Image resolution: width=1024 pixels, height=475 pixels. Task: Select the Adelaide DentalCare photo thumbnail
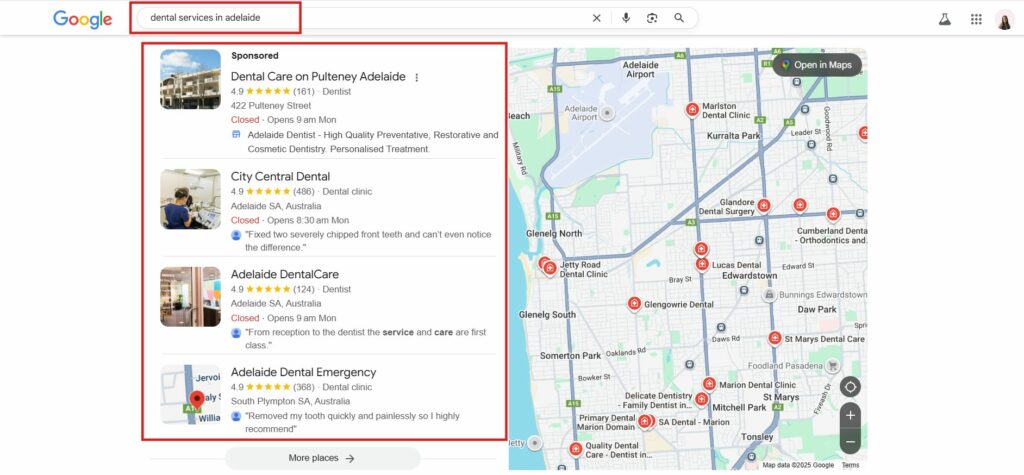[x=190, y=297]
